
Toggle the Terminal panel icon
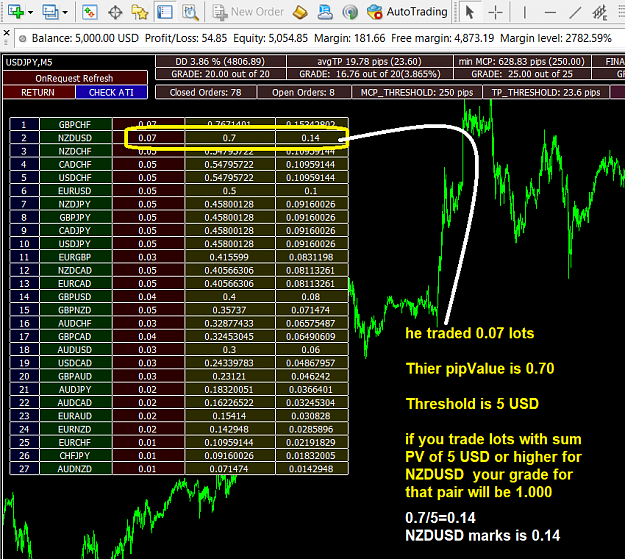click(x=165, y=12)
